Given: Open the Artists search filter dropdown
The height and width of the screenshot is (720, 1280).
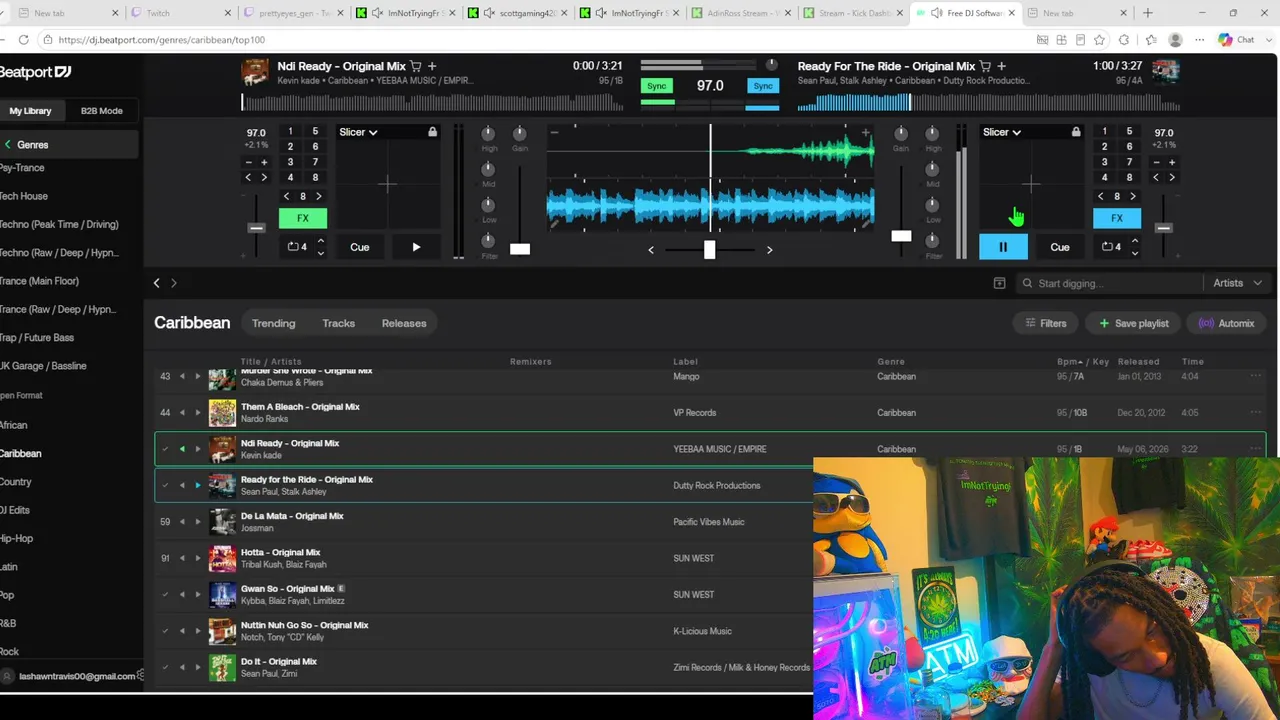Looking at the screenshot, I should 1237,283.
